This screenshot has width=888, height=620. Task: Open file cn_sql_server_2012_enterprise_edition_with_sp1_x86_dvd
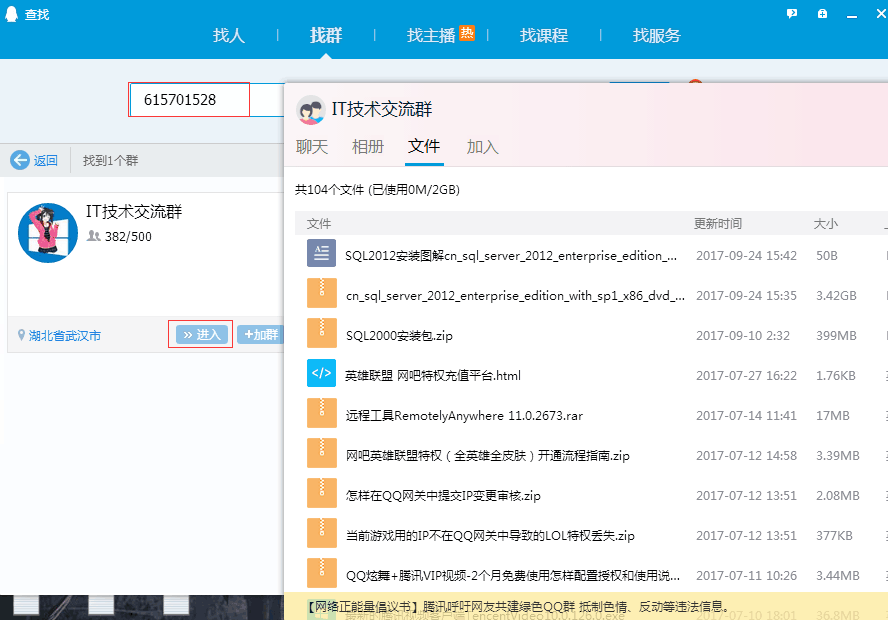(515, 296)
